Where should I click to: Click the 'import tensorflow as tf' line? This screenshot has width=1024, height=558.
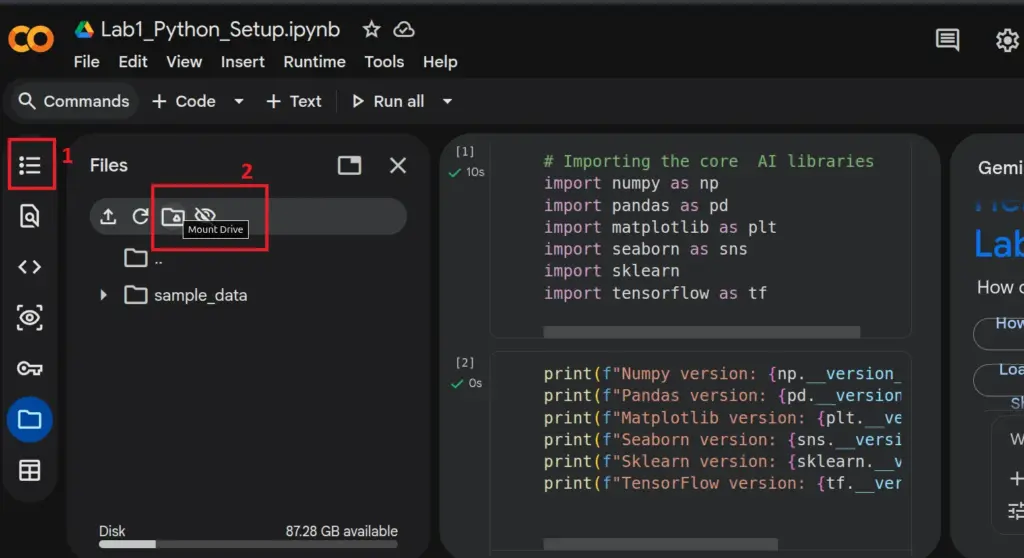point(655,293)
